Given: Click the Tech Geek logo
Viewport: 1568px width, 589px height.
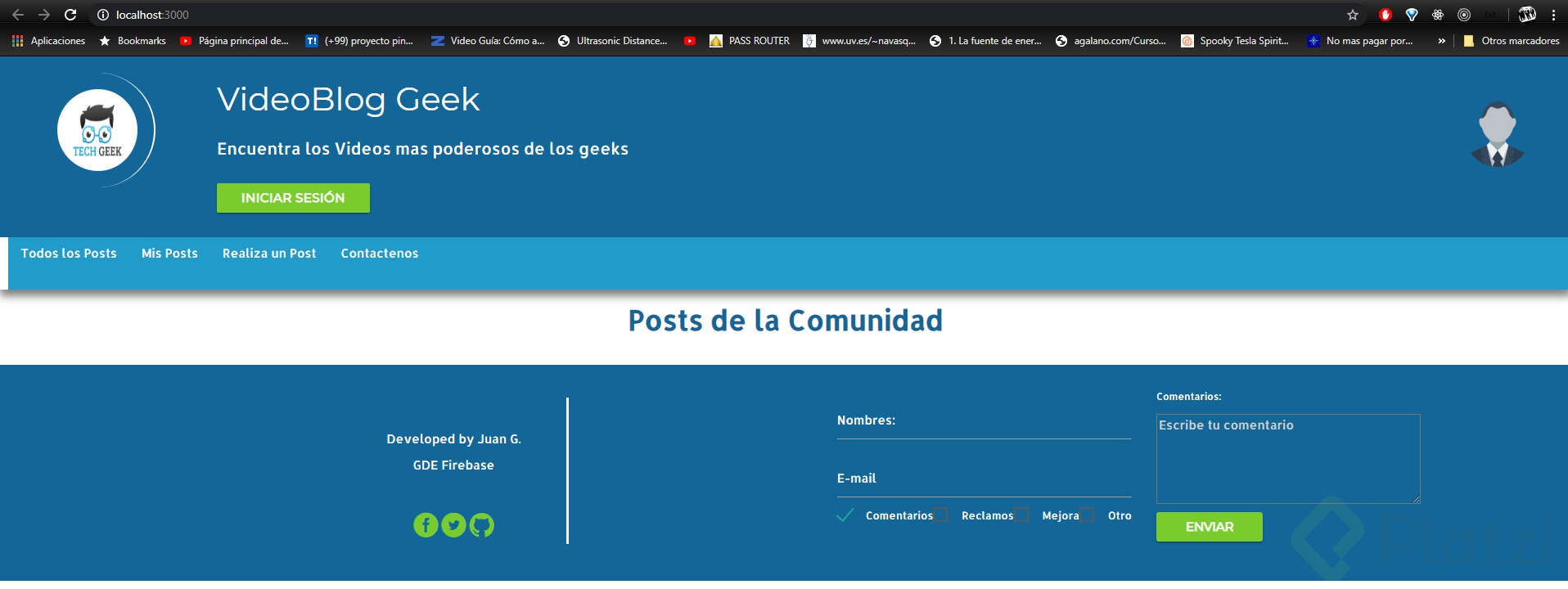Looking at the screenshot, I should (97, 130).
